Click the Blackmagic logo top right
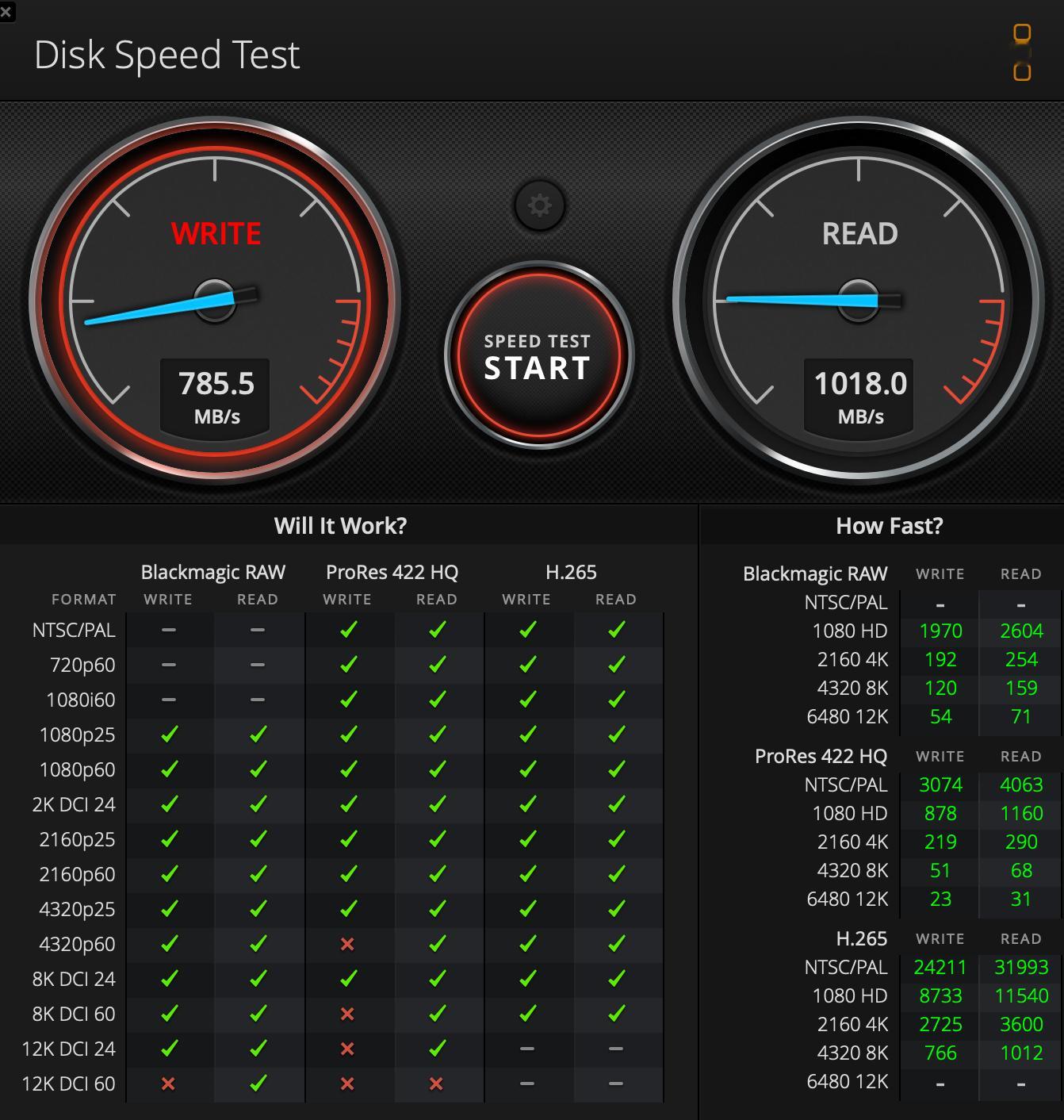 tap(1023, 52)
